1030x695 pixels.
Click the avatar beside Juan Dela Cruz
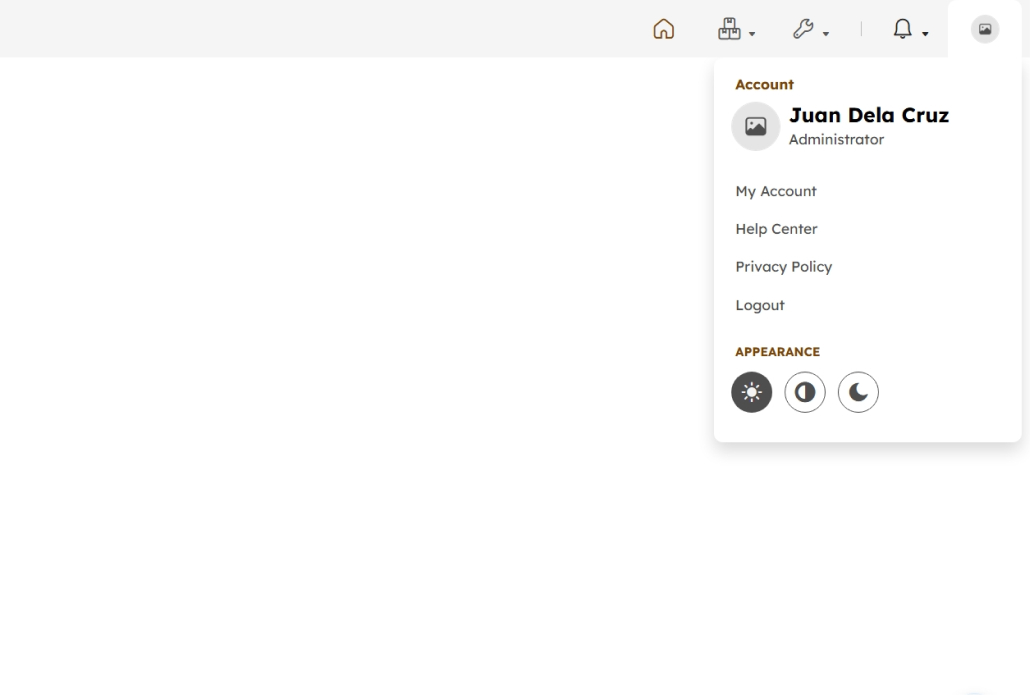[755, 126]
